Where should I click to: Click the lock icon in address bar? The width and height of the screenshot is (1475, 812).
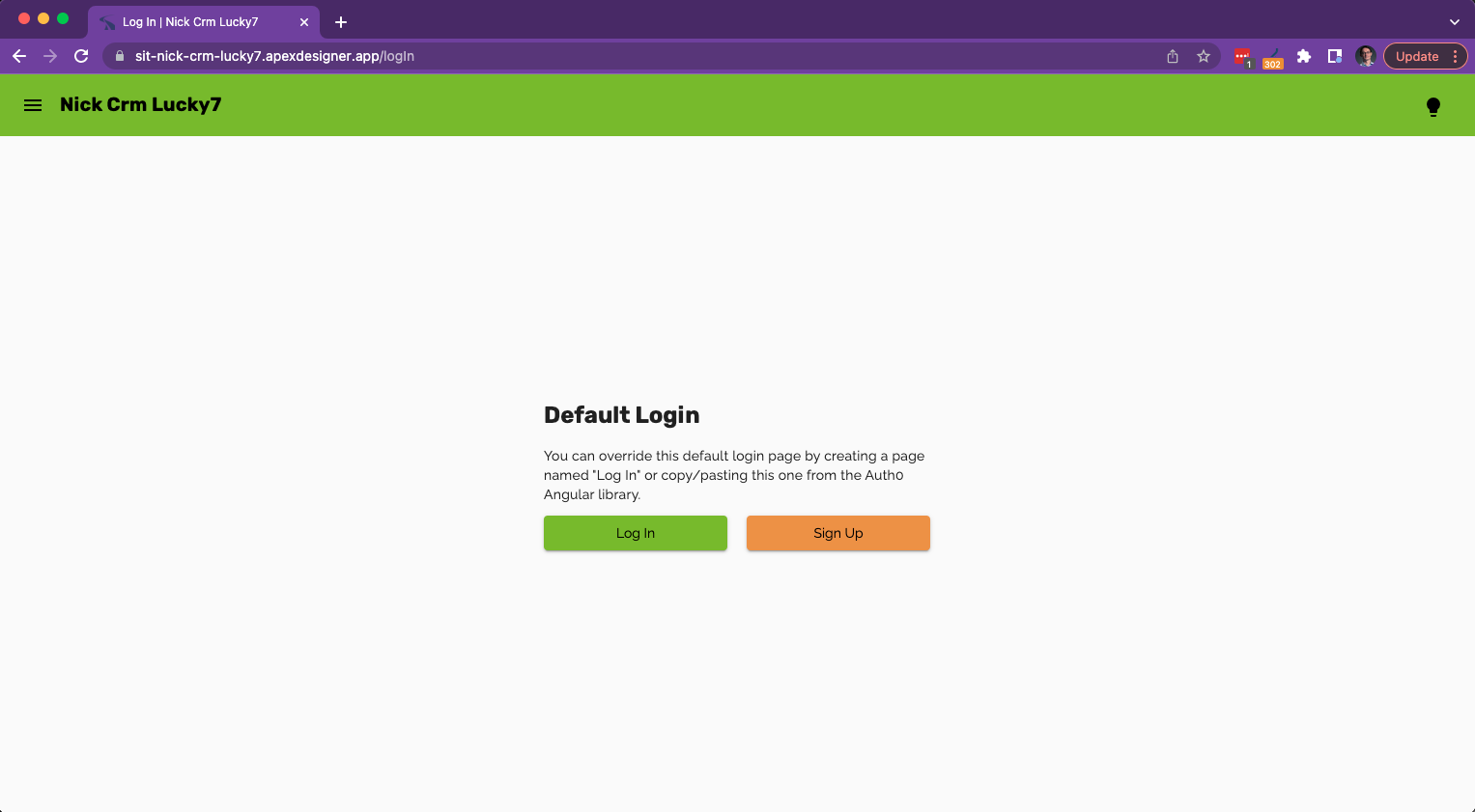pyautogui.click(x=120, y=56)
